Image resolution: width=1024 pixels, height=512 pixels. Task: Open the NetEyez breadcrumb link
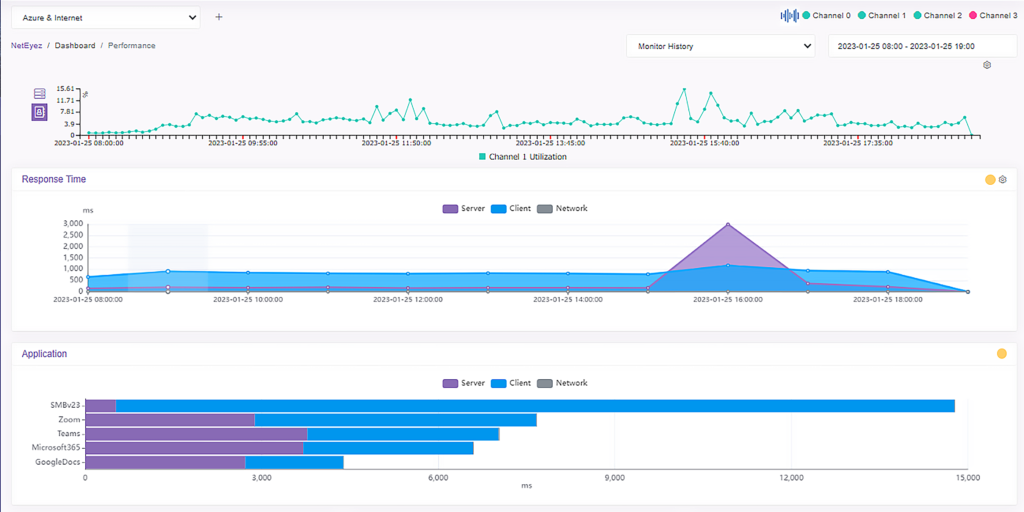26,46
